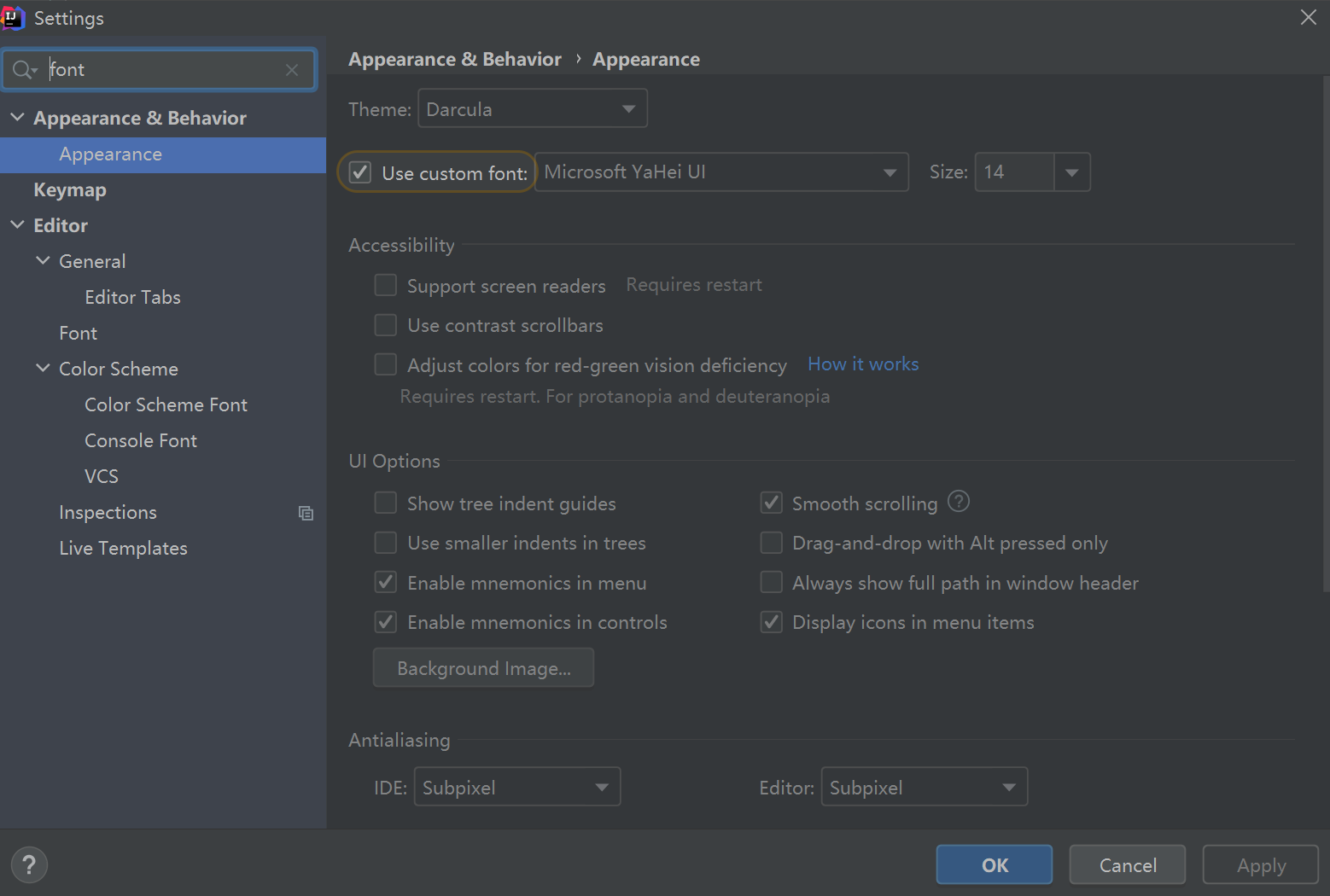Enable Drag-and-drop with Alt pressed only
1330x896 pixels.
pos(772,543)
